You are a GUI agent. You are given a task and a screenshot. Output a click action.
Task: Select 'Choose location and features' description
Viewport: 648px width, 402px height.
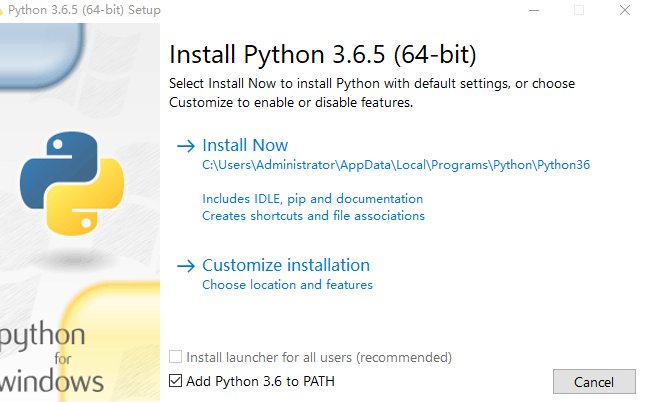tap(287, 285)
